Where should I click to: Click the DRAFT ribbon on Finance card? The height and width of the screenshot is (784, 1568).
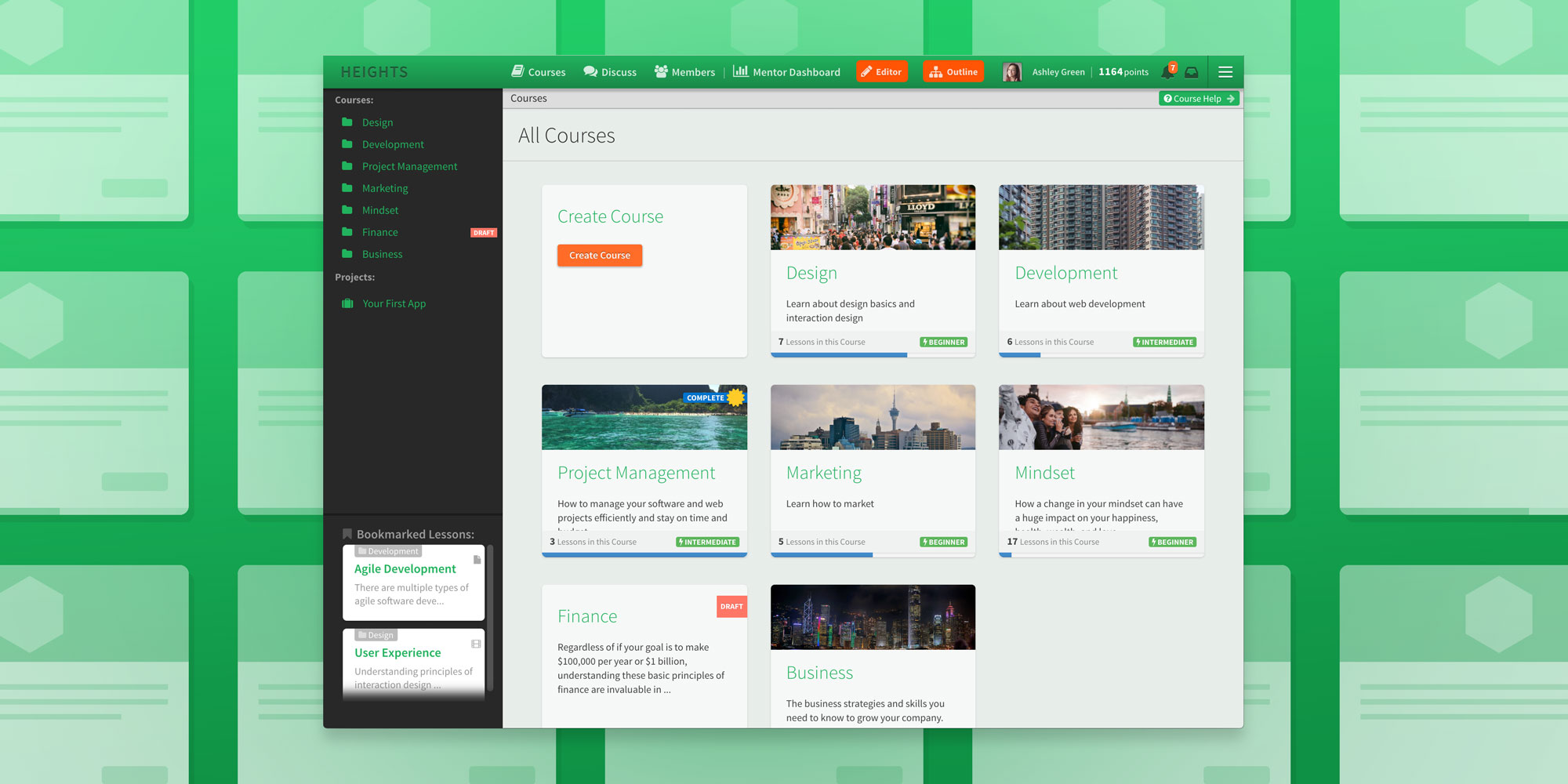pyautogui.click(x=731, y=606)
